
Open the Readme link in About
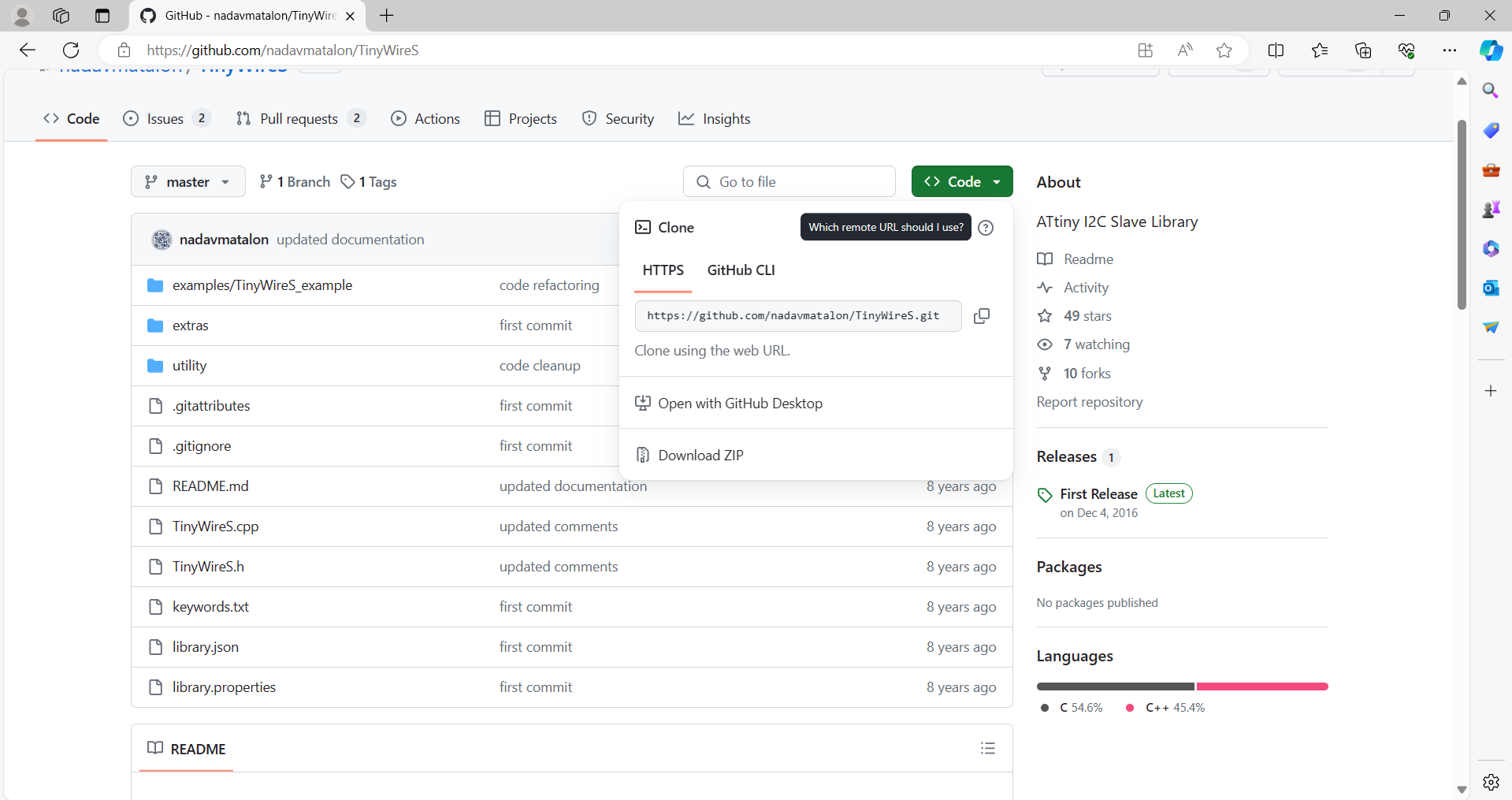[1075, 259]
